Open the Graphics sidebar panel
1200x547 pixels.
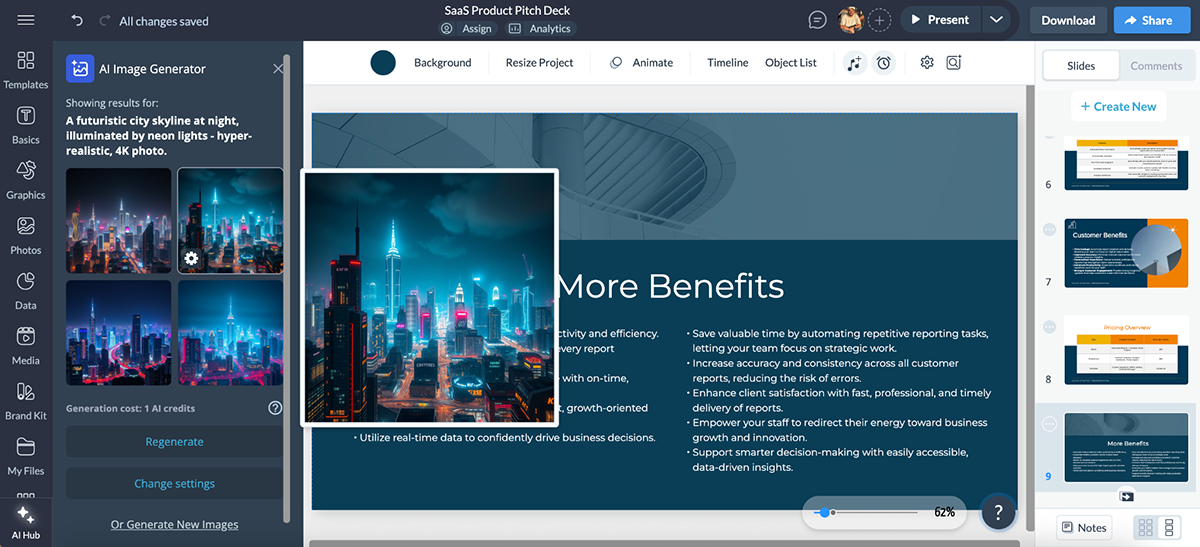tap(26, 180)
